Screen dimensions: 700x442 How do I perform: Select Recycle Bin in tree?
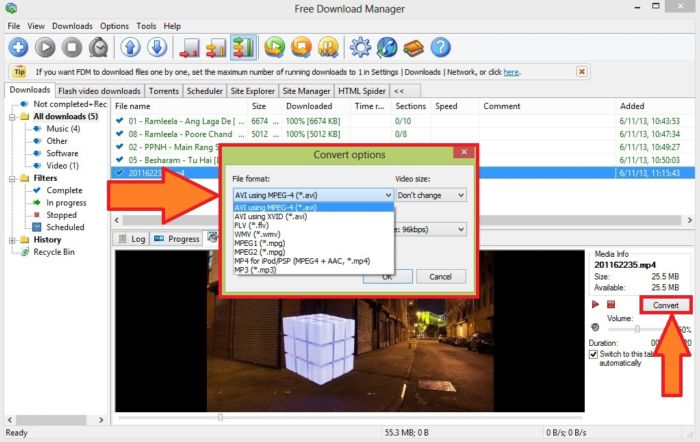[54, 252]
